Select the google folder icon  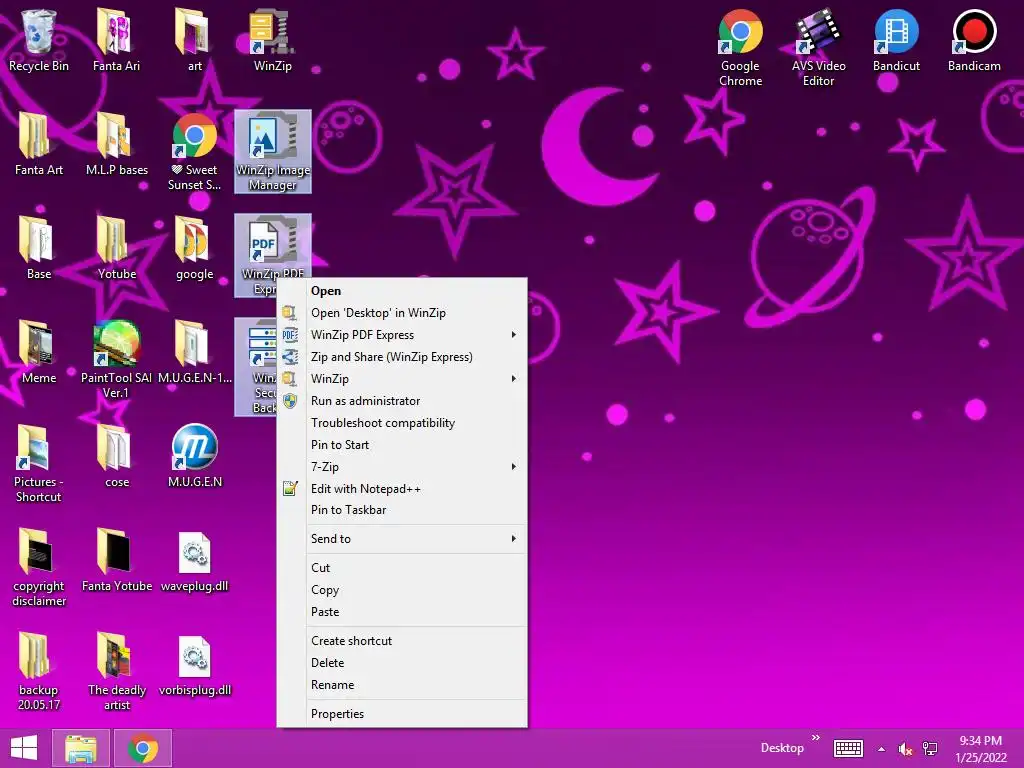(195, 248)
